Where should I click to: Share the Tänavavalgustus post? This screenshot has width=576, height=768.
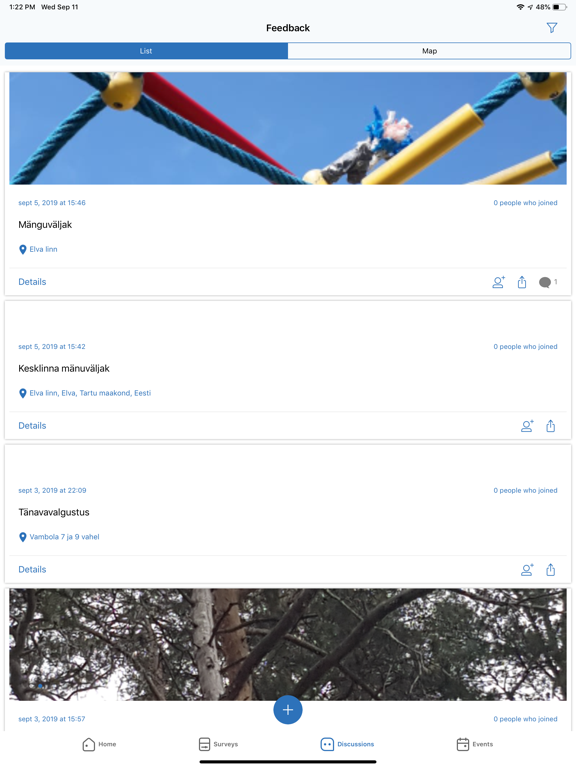click(551, 570)
